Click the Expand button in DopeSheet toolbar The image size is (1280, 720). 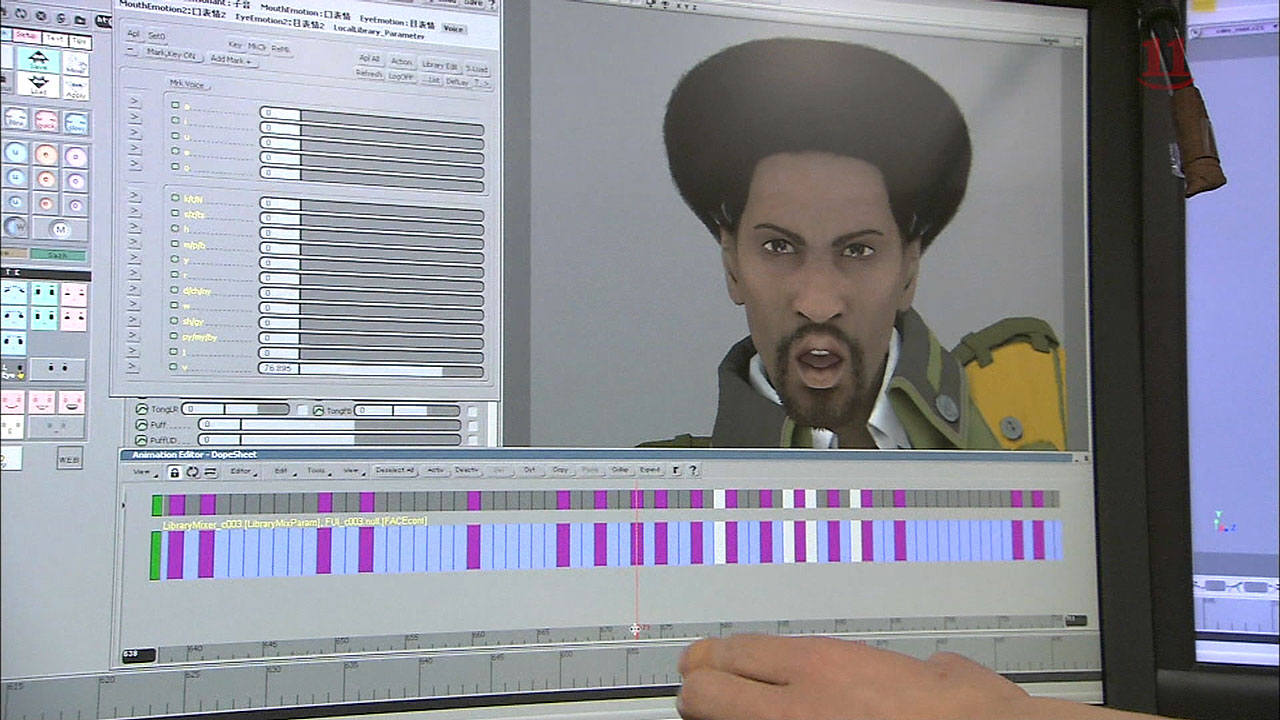pos(650,470)
